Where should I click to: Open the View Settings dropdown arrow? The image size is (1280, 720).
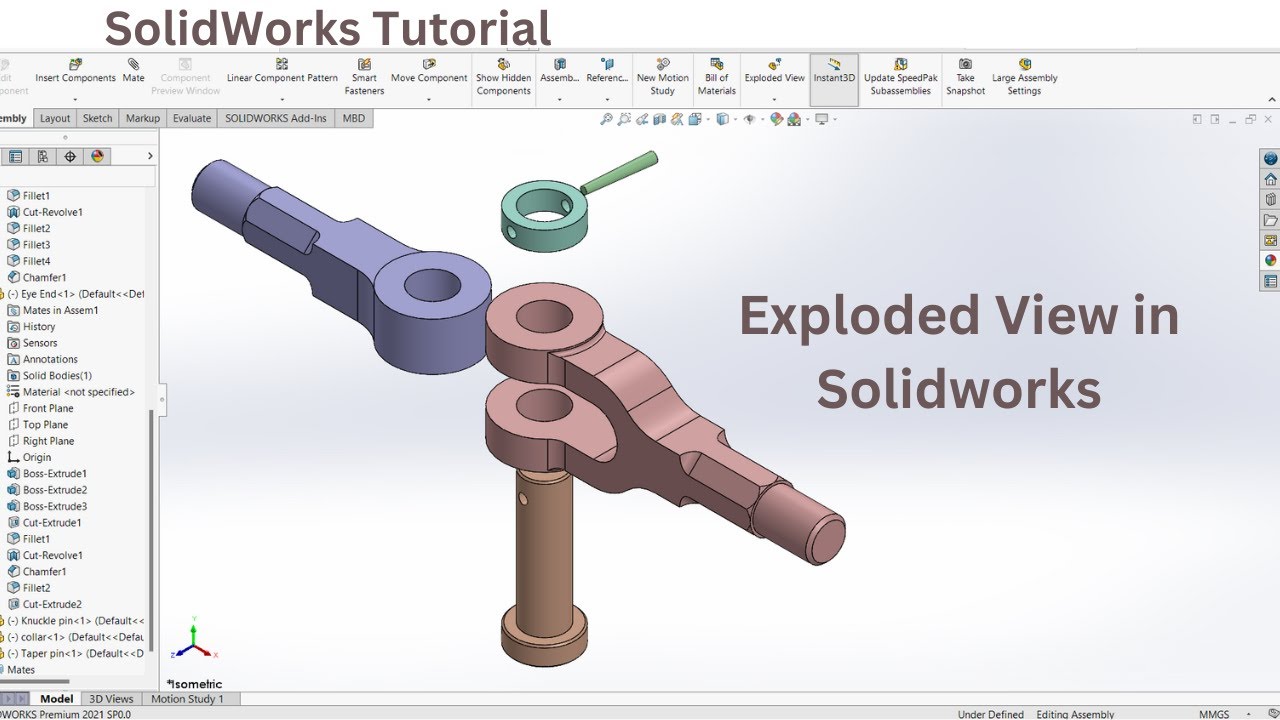pyautogui.click(x=834, y=120)
